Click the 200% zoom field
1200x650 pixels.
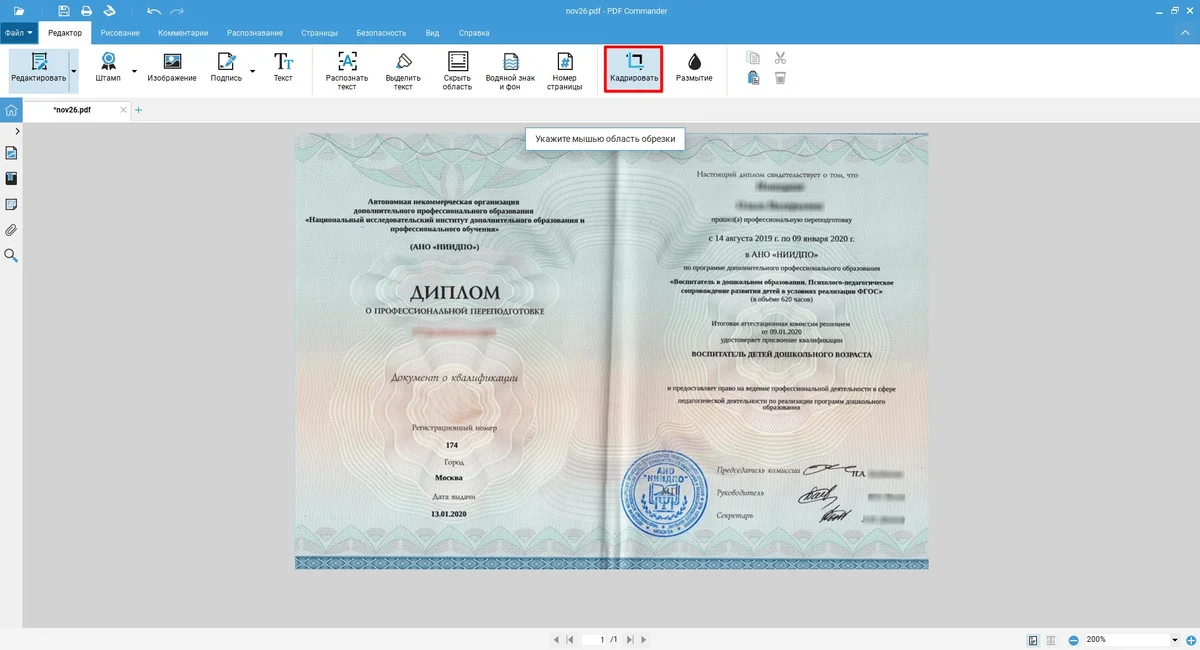[1126, 639]
